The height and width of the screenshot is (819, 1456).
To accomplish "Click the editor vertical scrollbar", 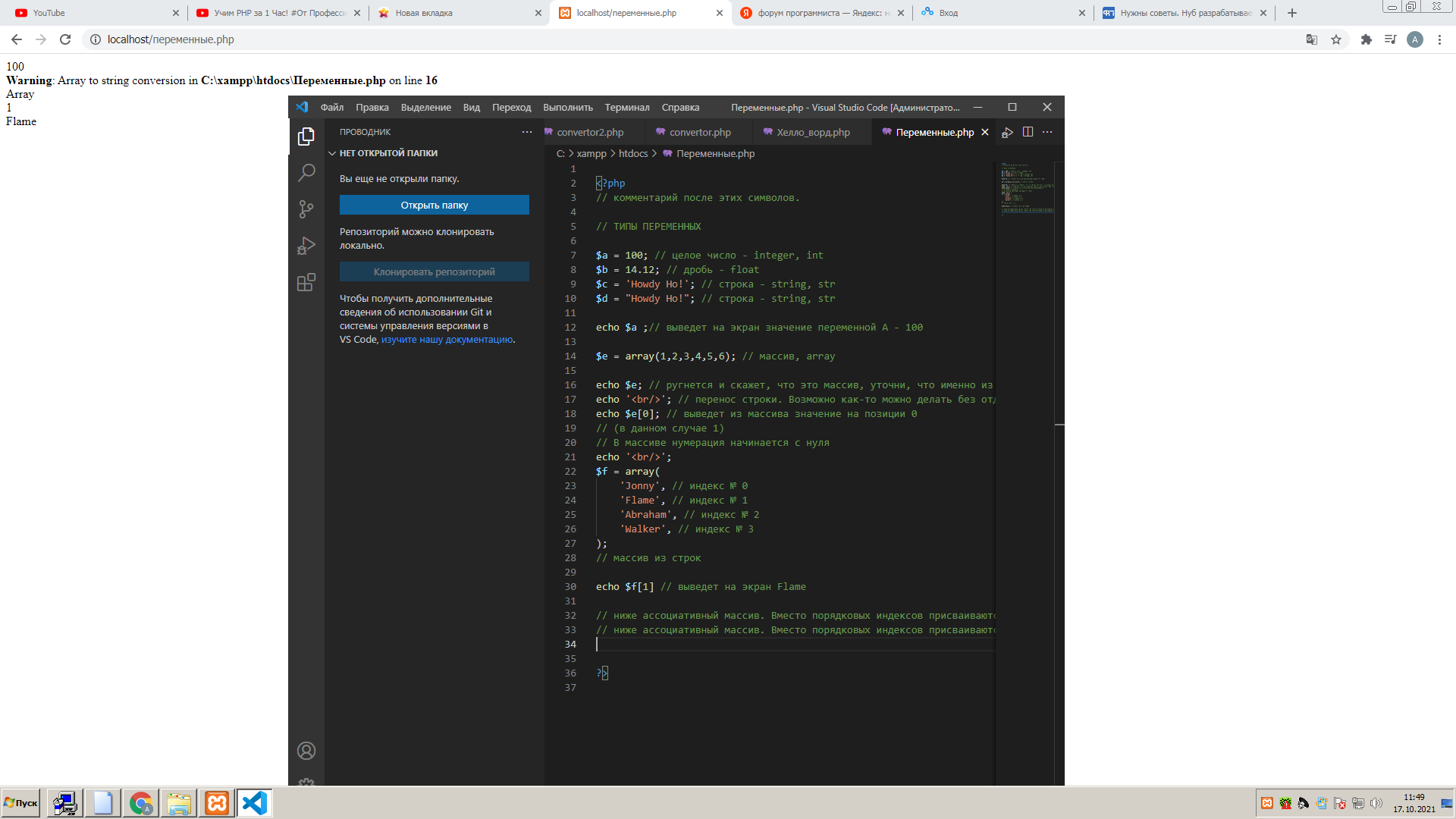I will [x=1059, y=473].
